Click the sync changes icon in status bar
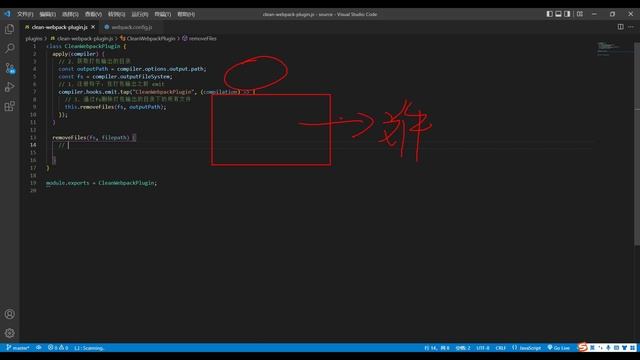 39,348
